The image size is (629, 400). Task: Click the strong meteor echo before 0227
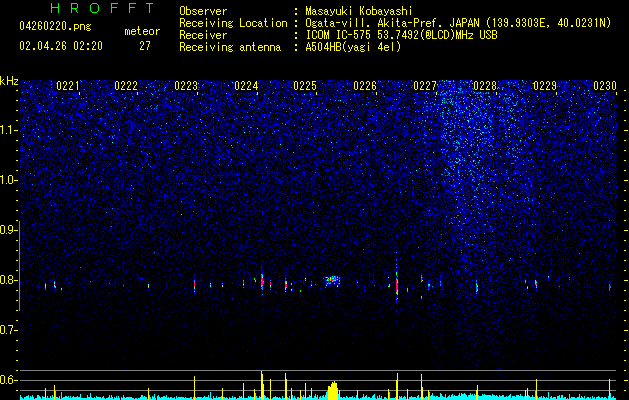coord(397,283)
